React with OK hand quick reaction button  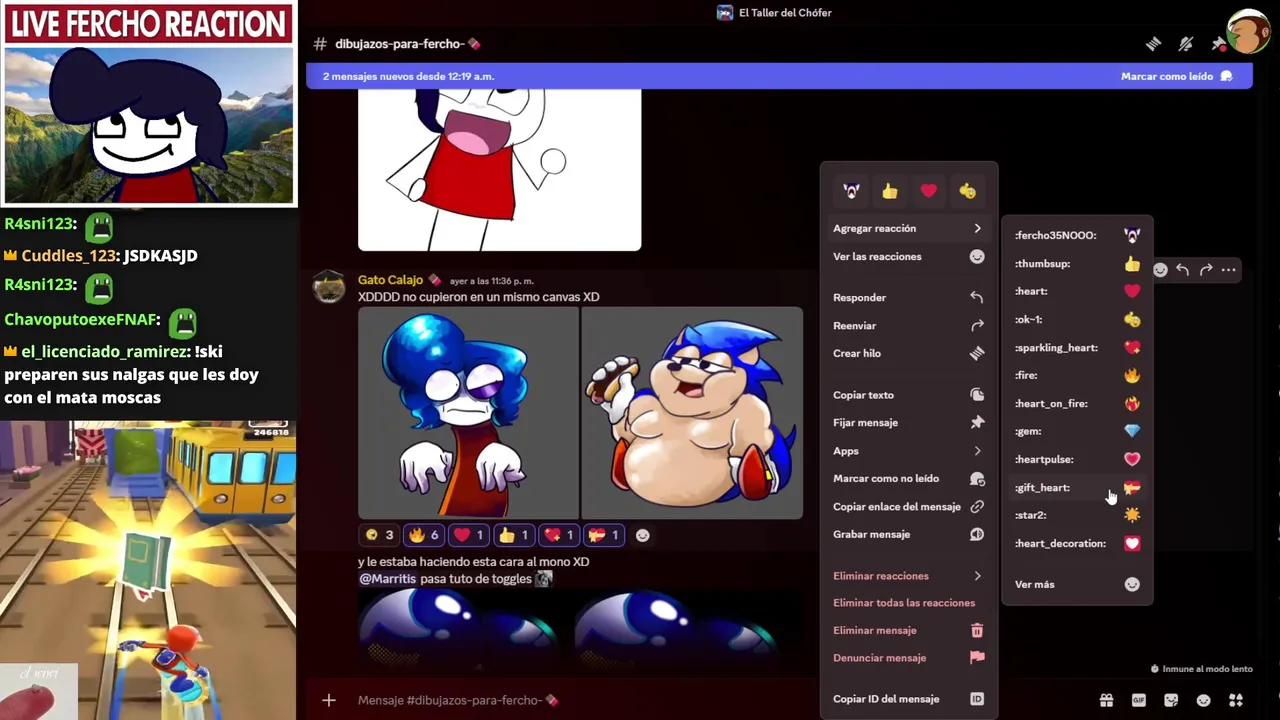click(x=967, y=191)
